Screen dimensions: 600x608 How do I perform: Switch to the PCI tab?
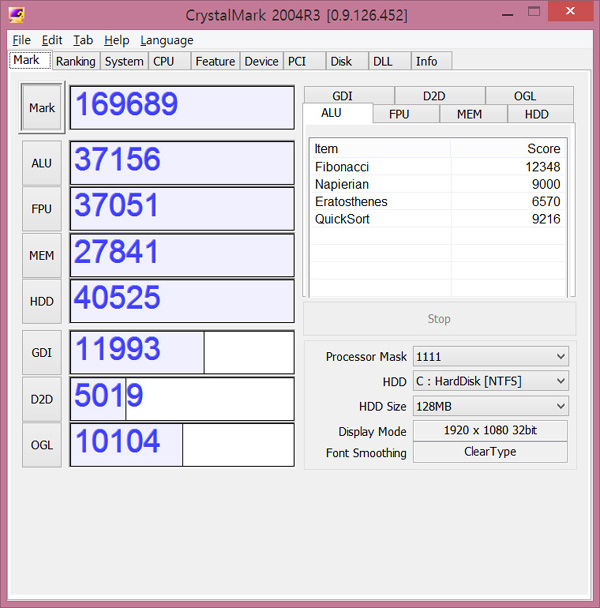(x=304, y=61)
